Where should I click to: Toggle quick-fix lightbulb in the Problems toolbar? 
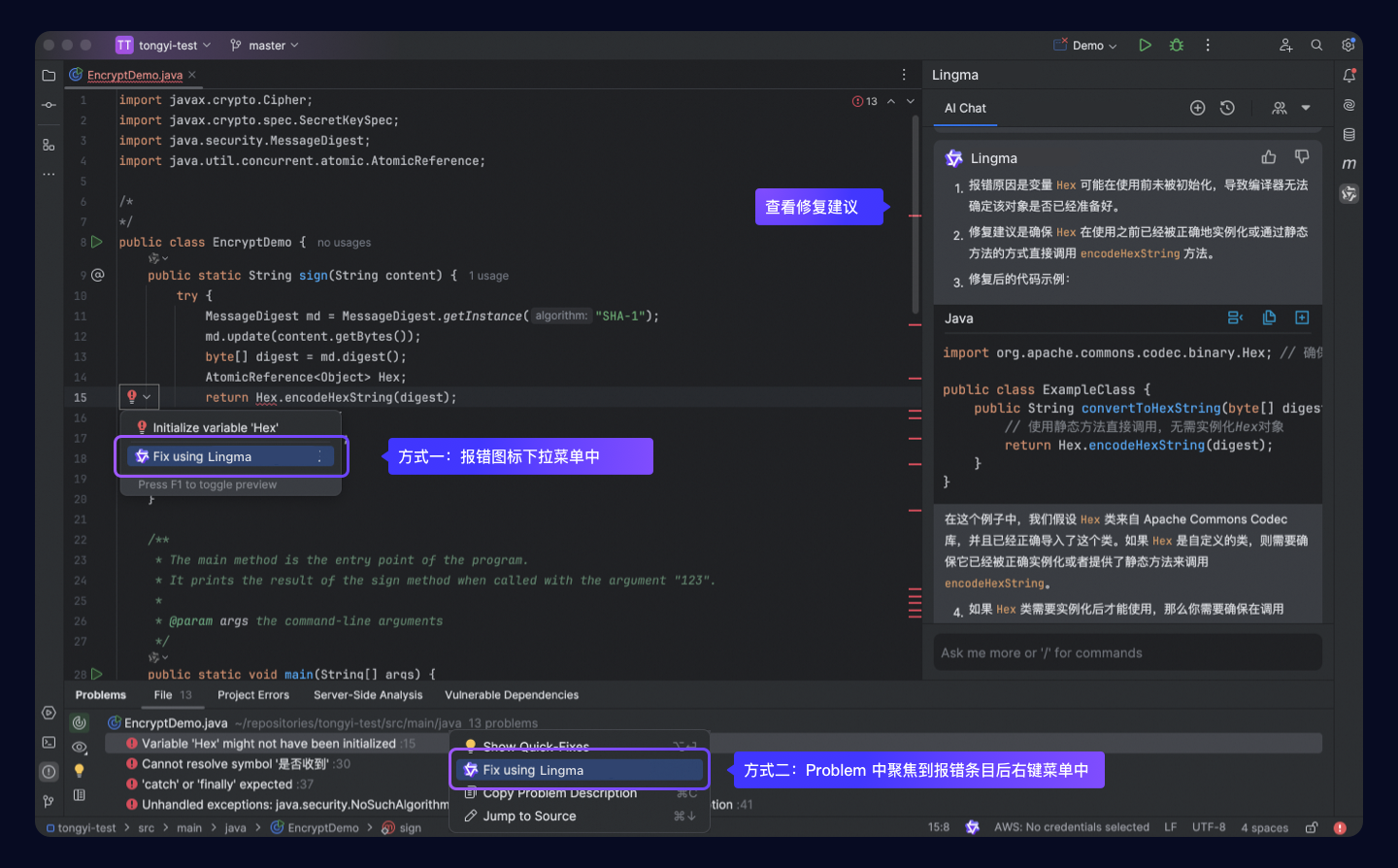click(x=80, y=771)
